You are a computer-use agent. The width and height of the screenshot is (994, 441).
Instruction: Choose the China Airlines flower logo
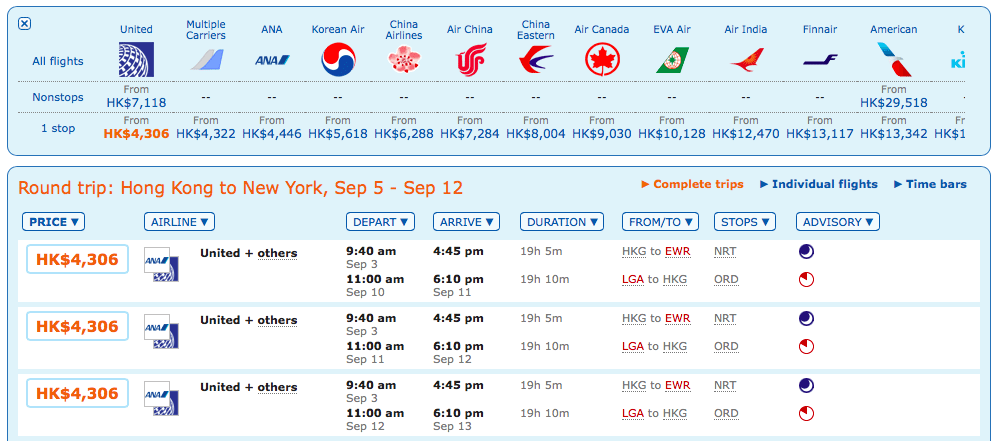click(x=404, y=61)
